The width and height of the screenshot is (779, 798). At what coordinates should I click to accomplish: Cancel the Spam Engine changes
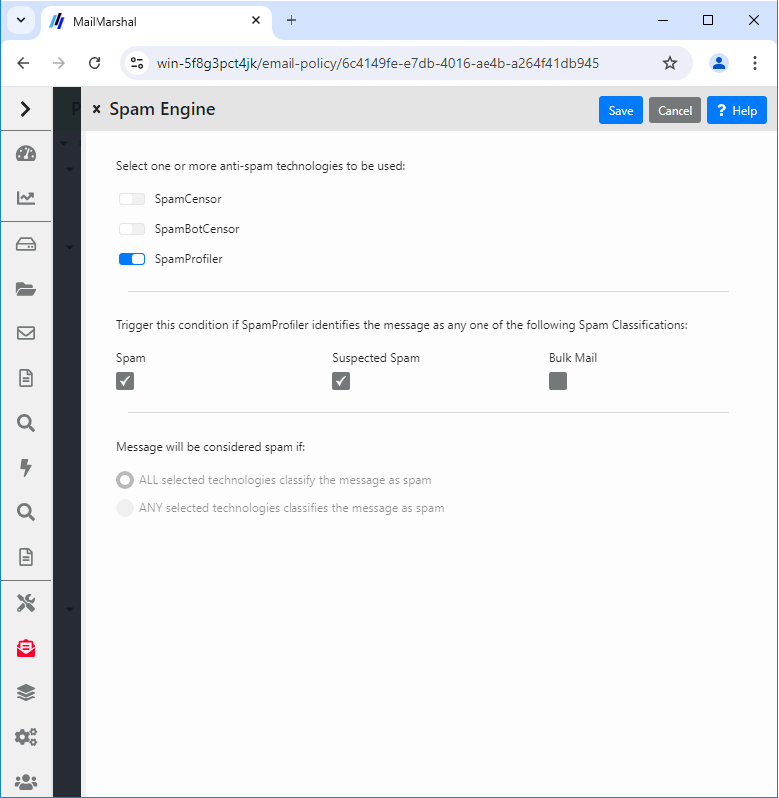click(x=675, y=110)
